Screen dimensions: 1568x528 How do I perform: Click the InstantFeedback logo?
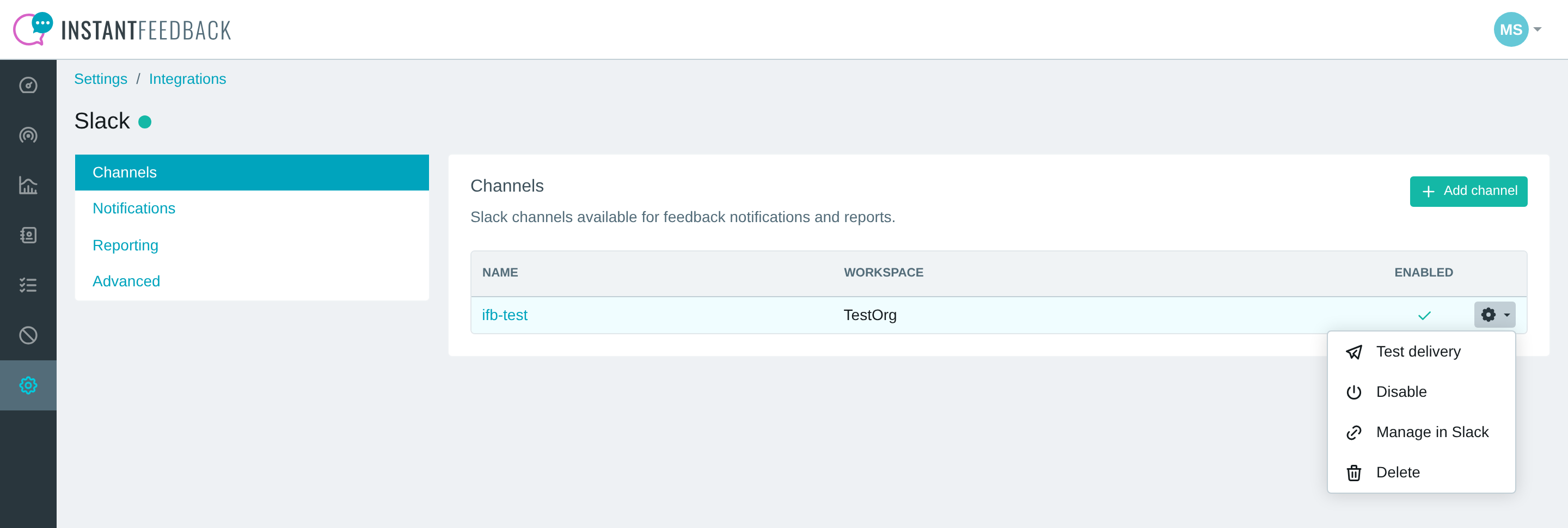click(x=122, y=29)
